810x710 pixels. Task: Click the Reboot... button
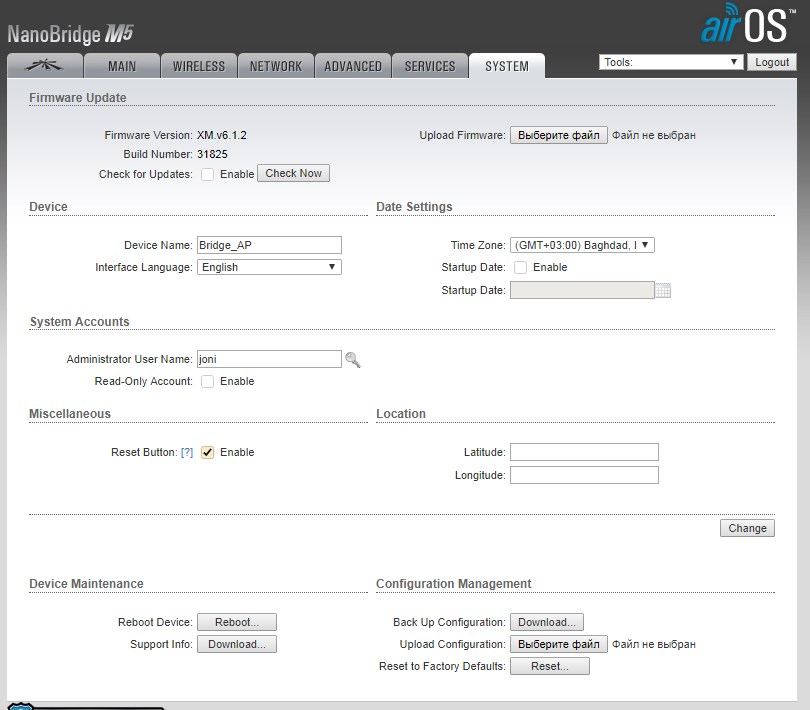[237, 622]
